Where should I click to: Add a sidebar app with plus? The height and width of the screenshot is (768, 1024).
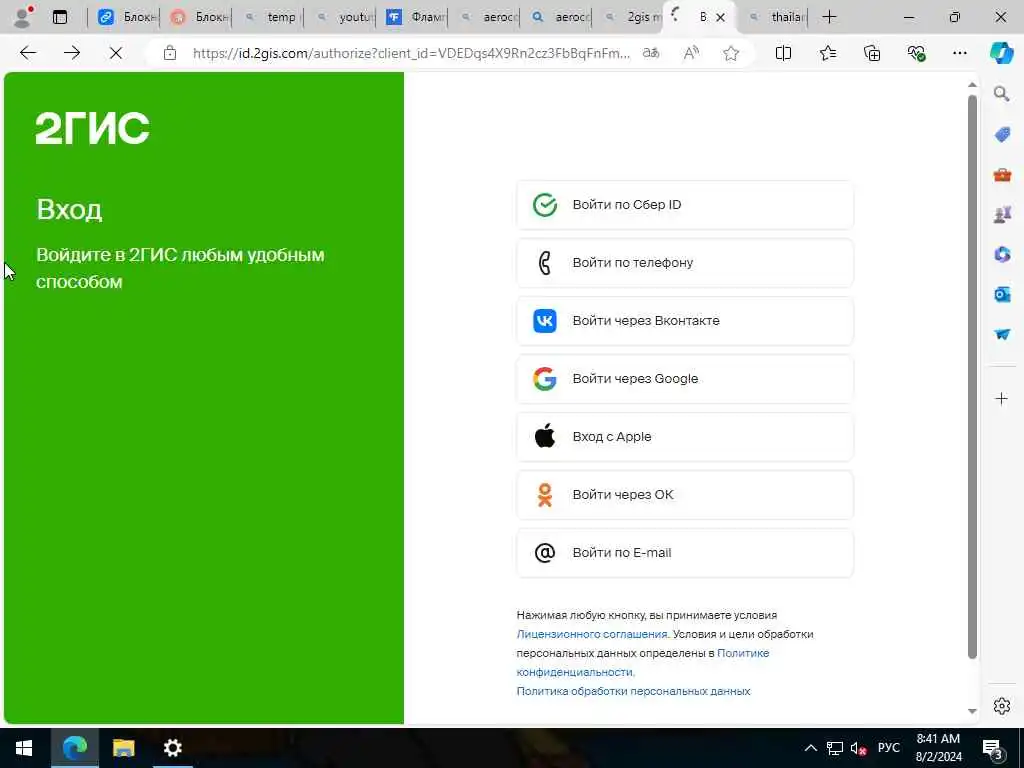[x=1001, y=399]
